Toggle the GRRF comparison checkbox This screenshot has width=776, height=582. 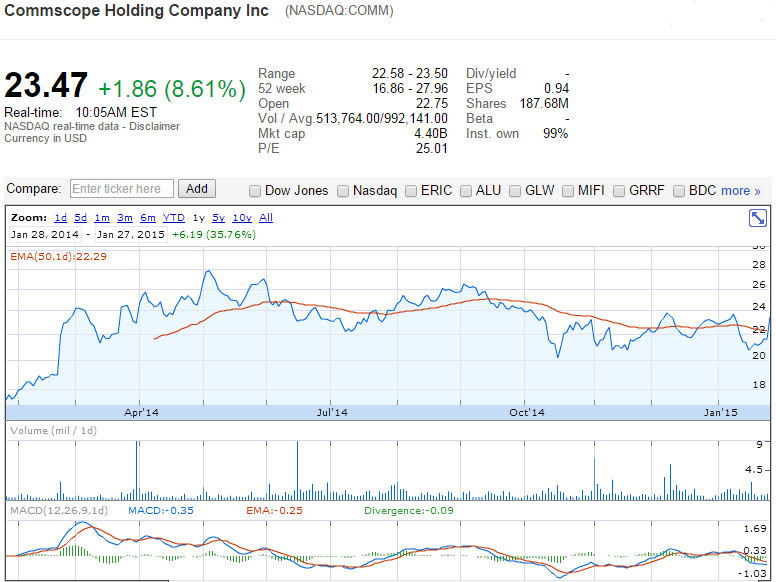(x=619, y=191)
